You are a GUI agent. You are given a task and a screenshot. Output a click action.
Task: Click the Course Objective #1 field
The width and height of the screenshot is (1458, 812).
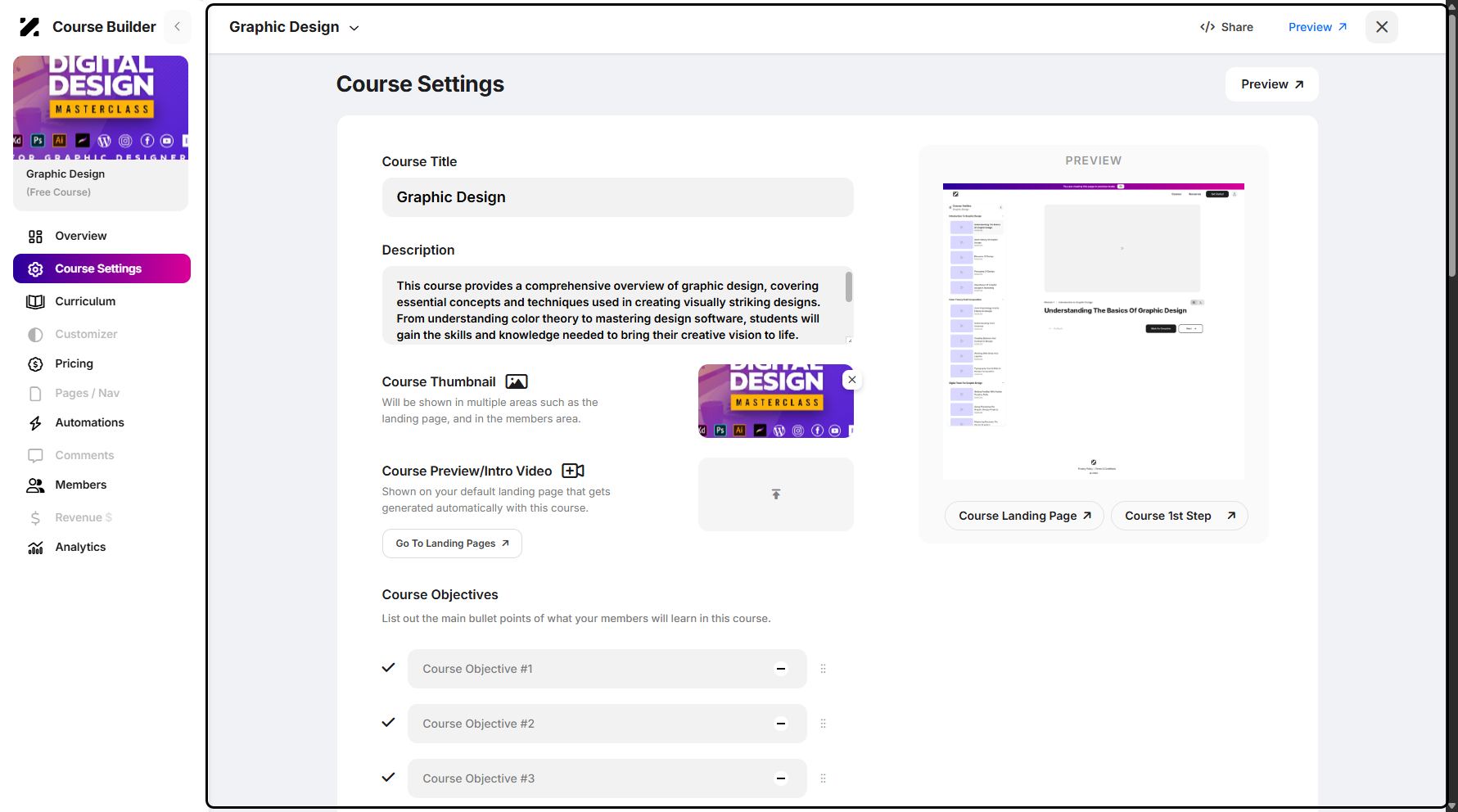(607, 669)
